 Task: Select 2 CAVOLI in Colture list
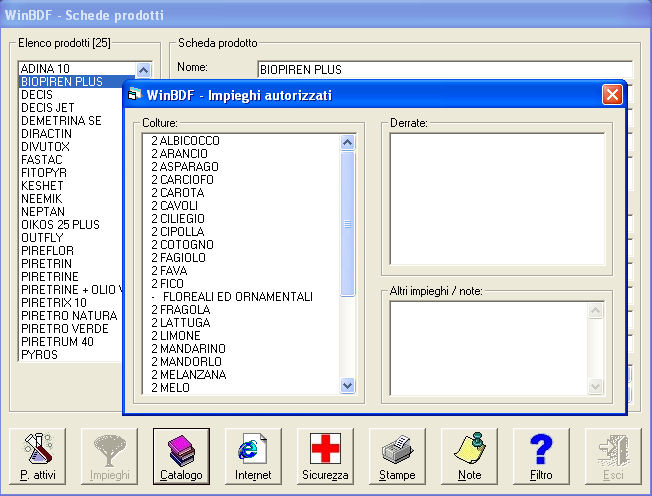[x=242, y=205]
